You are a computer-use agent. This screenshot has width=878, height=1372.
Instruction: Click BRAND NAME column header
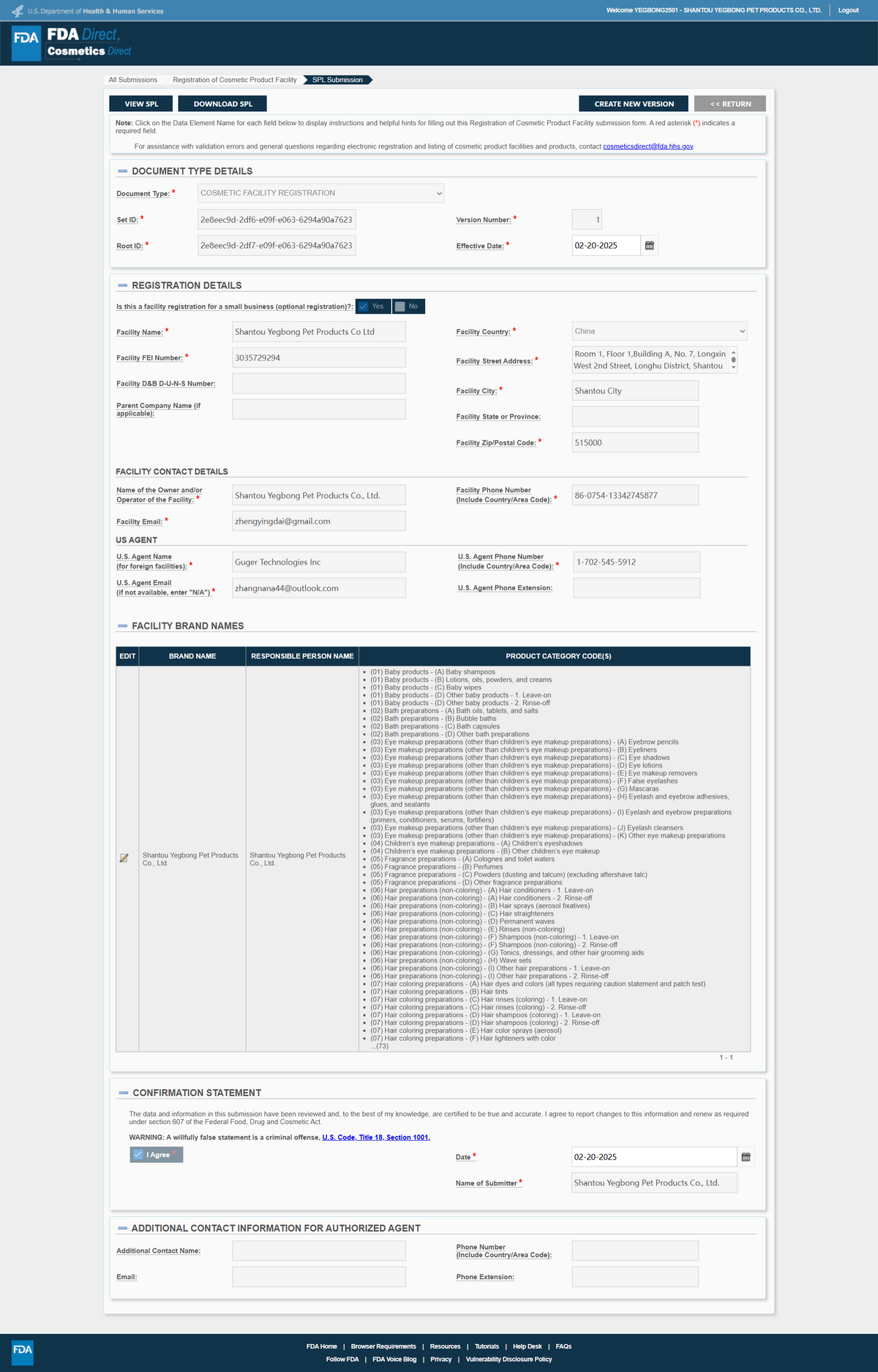click(x=192, y=656)
